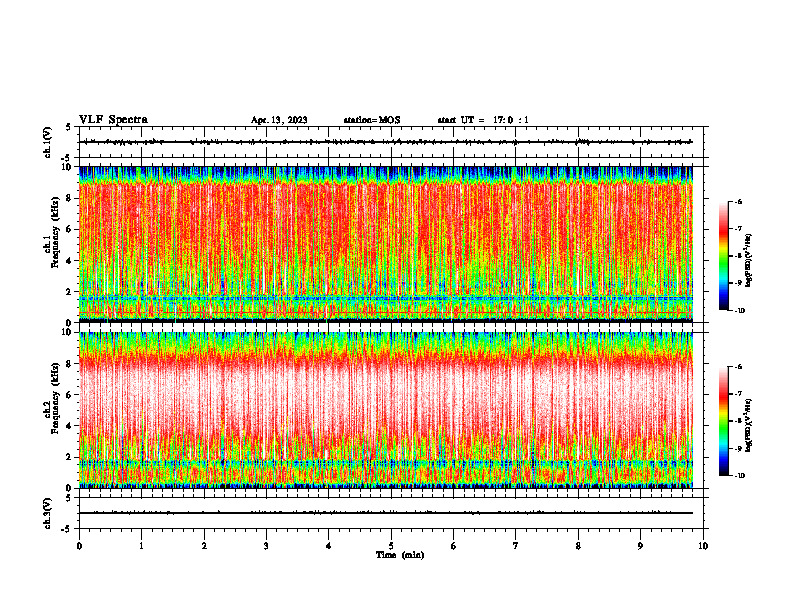Click tick label "10" on the Time axis
This screenshot has height=612, width=792.
point(703,546)
